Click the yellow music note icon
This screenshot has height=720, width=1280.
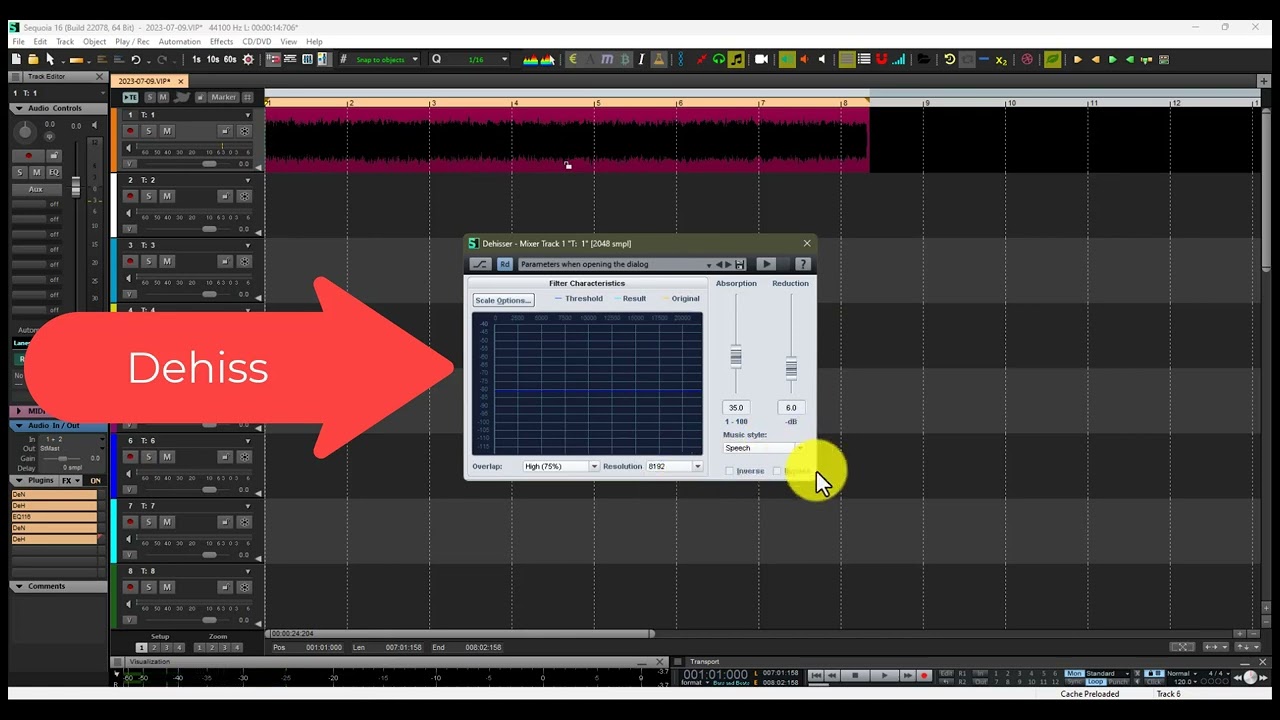736,59
